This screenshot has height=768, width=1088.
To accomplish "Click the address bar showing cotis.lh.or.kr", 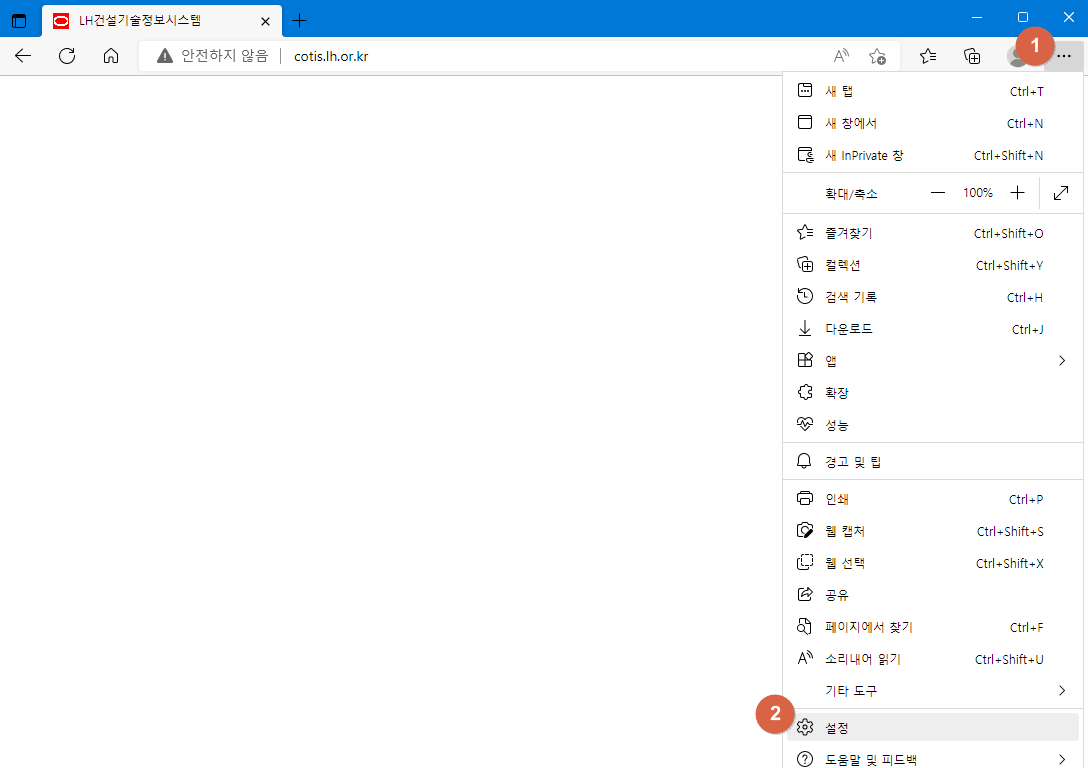I will pos(520,56).
